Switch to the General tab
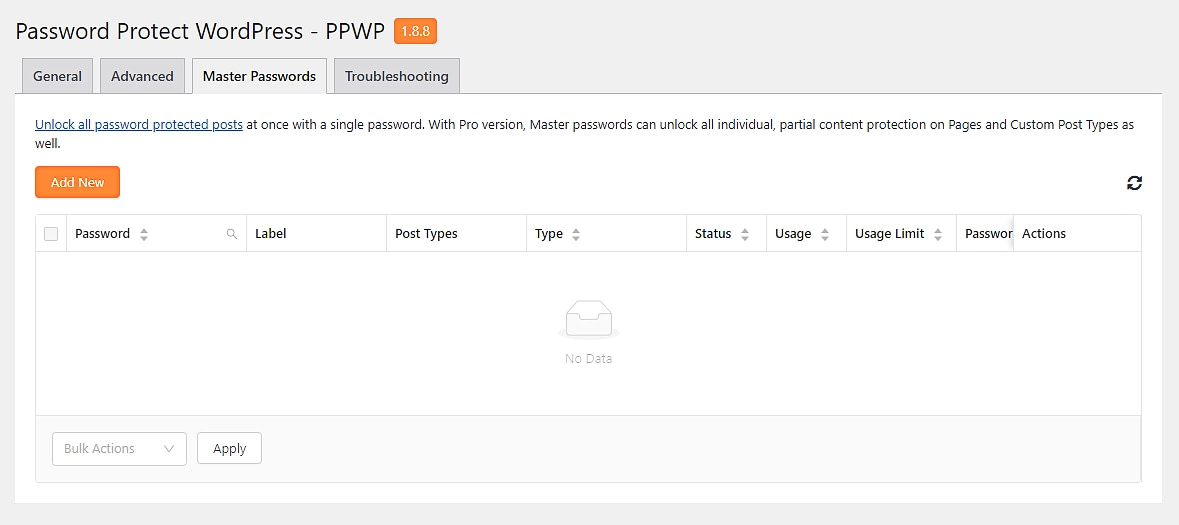 [x=57, y=76]
